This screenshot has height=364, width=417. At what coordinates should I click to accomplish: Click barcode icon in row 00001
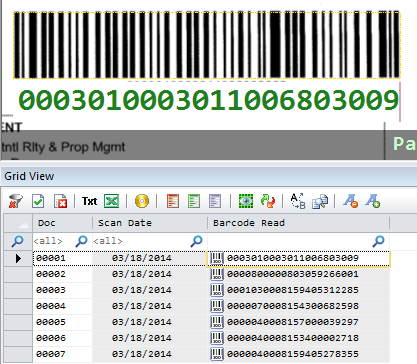[x=217, y=258]
